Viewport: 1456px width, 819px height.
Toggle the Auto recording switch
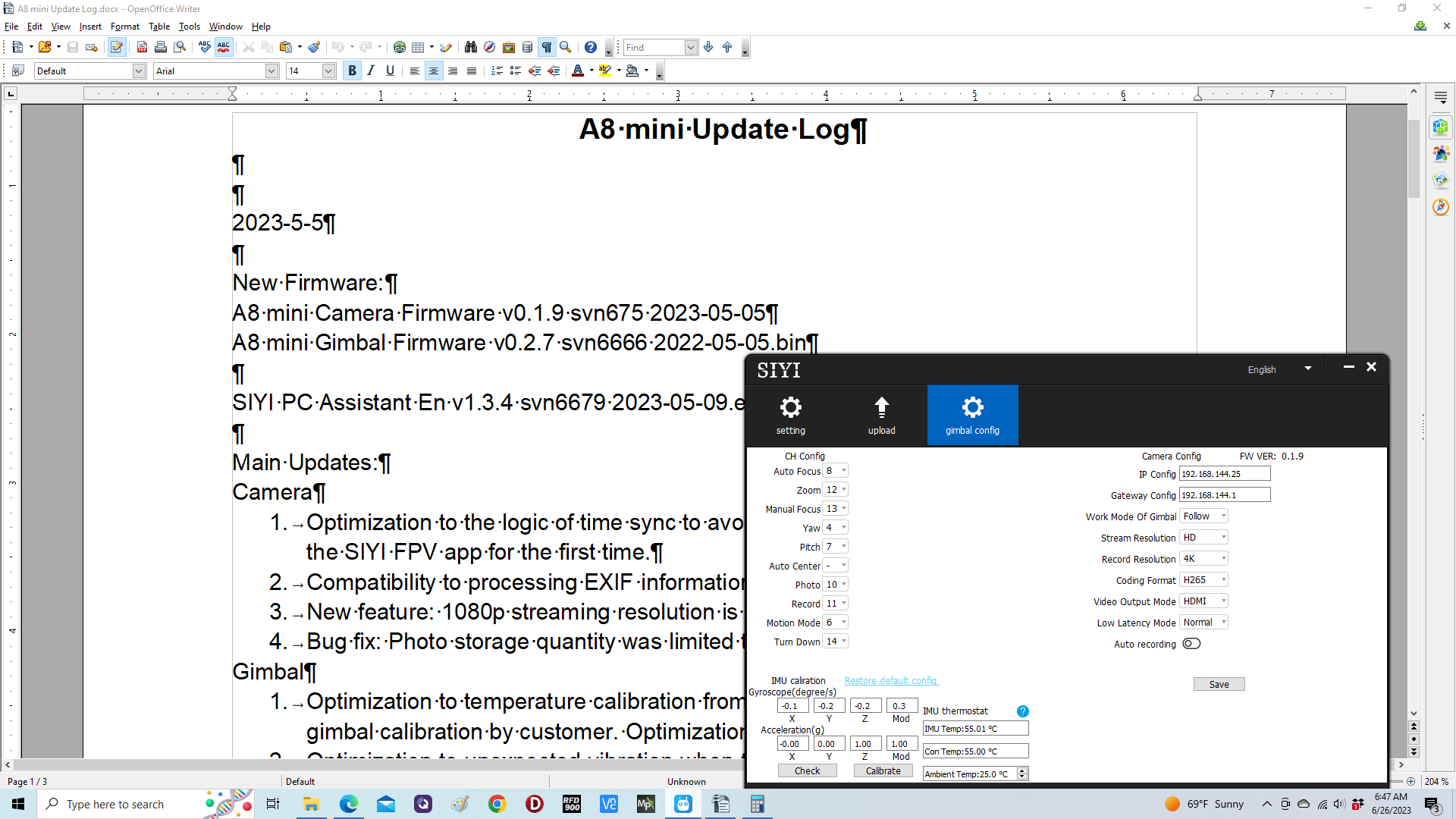pos(1191,644)
